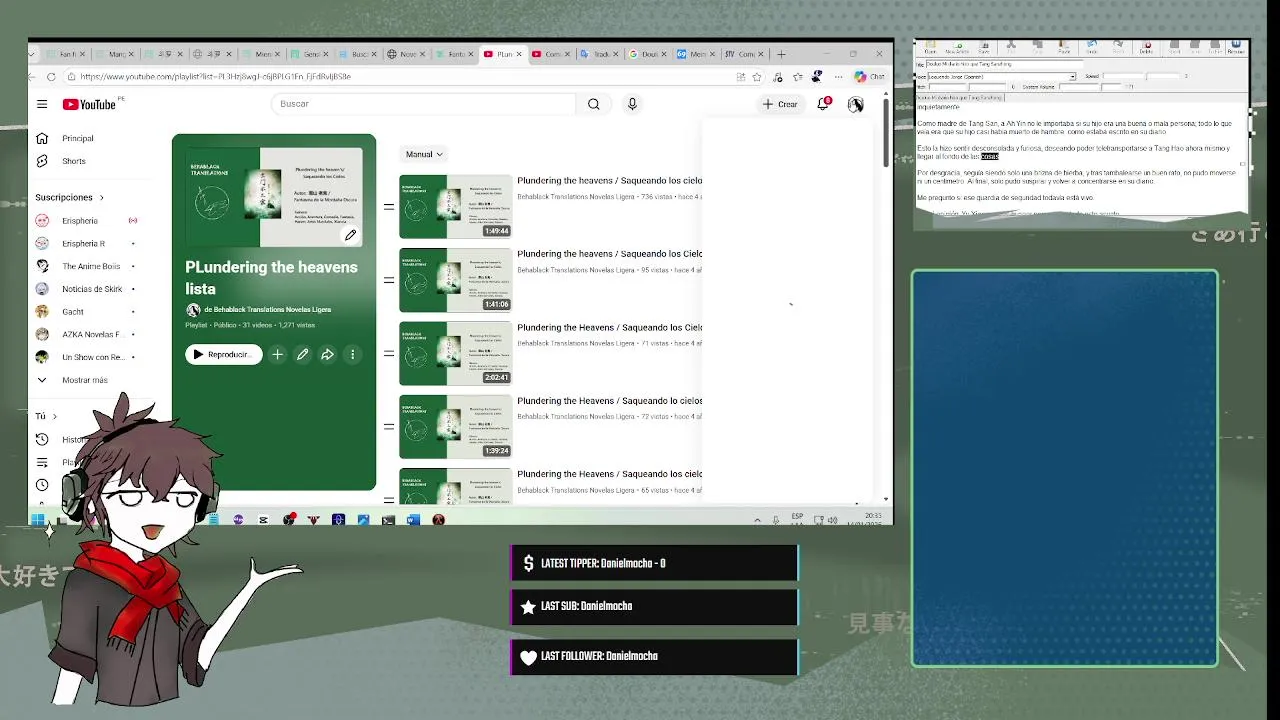
Task: Click the plus icon beside Reproducir
Action: [277, 354]
